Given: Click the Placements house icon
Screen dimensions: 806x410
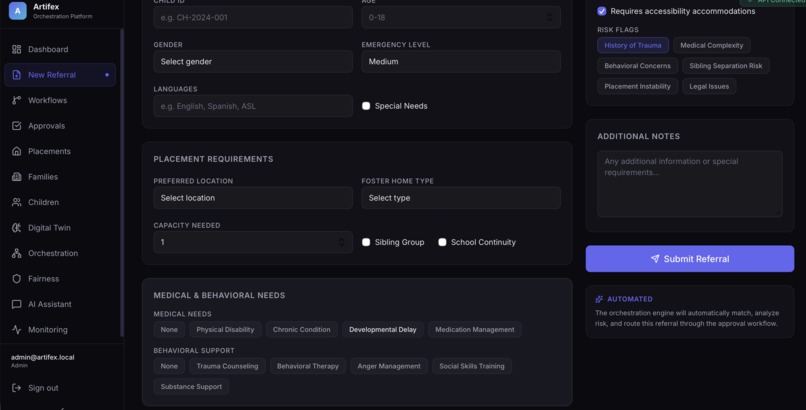Looking at the screenshot, I should coord(16,151).
